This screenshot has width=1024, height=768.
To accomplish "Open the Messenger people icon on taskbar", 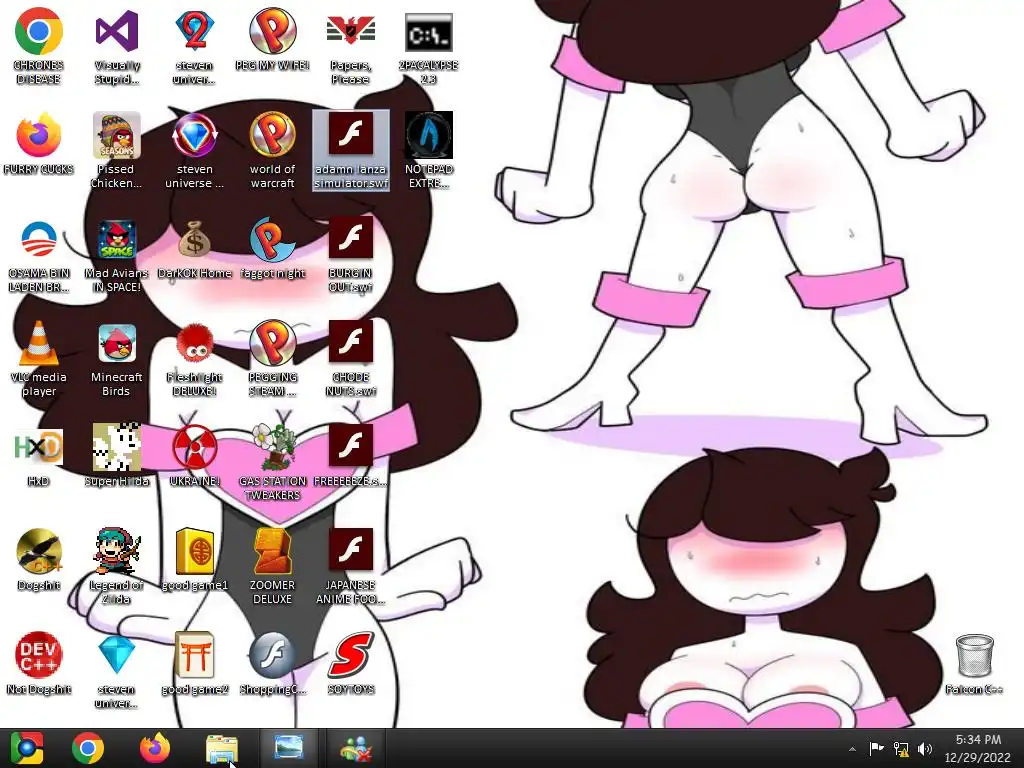I will click(x=356, y=748).
